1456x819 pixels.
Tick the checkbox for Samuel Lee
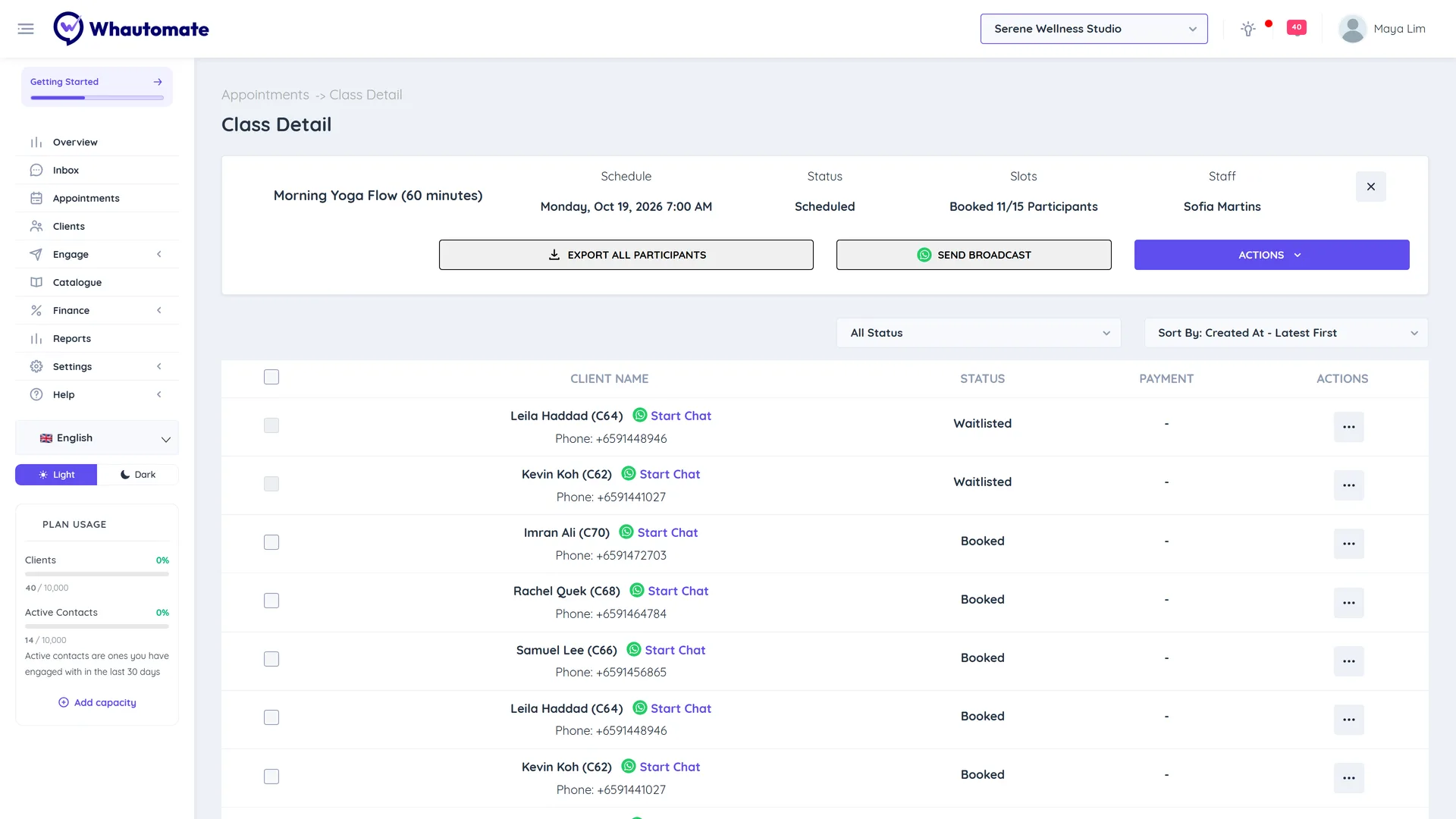271,659
